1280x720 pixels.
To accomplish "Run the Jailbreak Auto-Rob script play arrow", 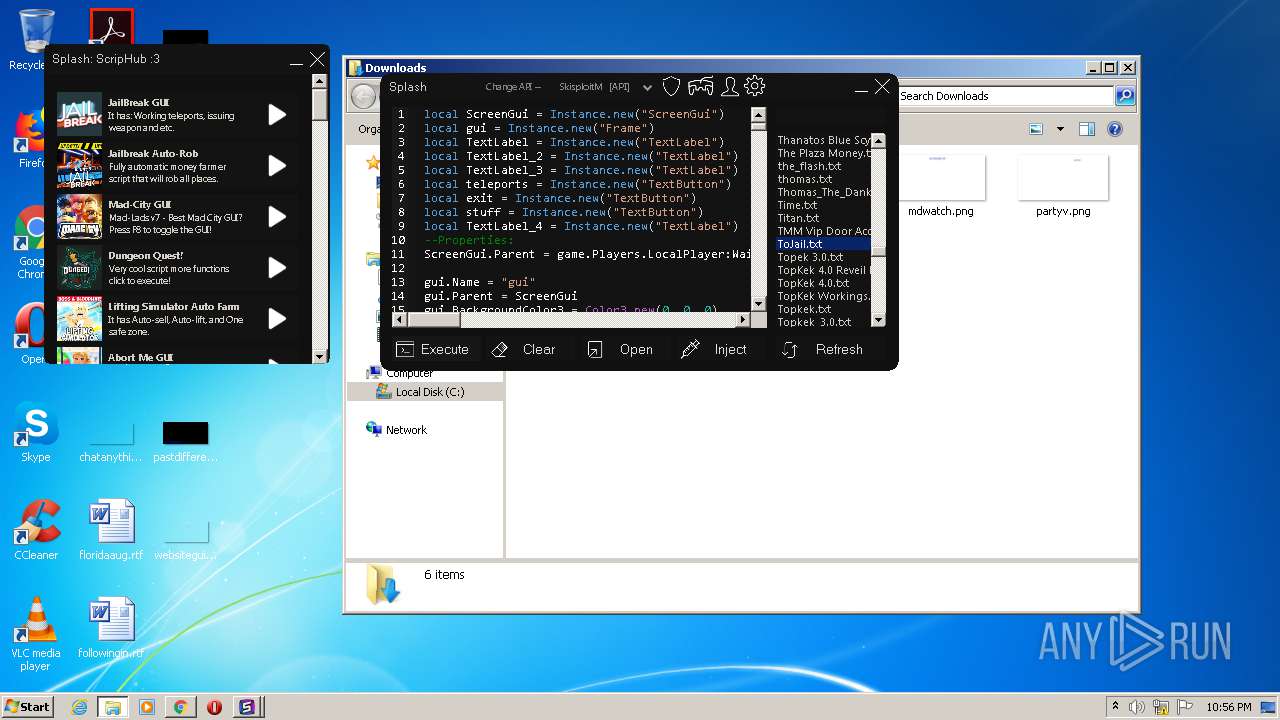I will pos(277,165).
